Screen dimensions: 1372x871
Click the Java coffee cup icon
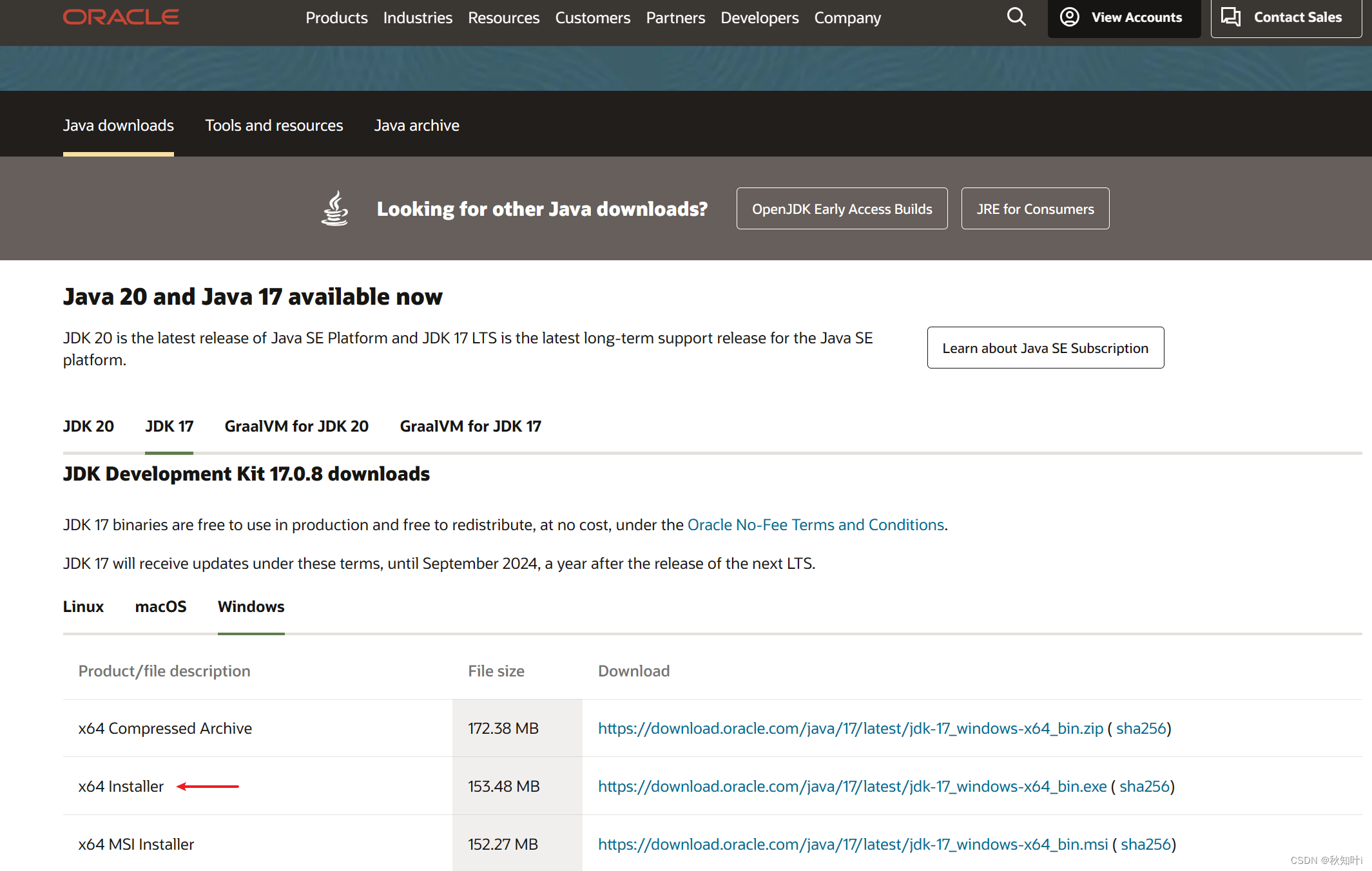coord(334,208)
